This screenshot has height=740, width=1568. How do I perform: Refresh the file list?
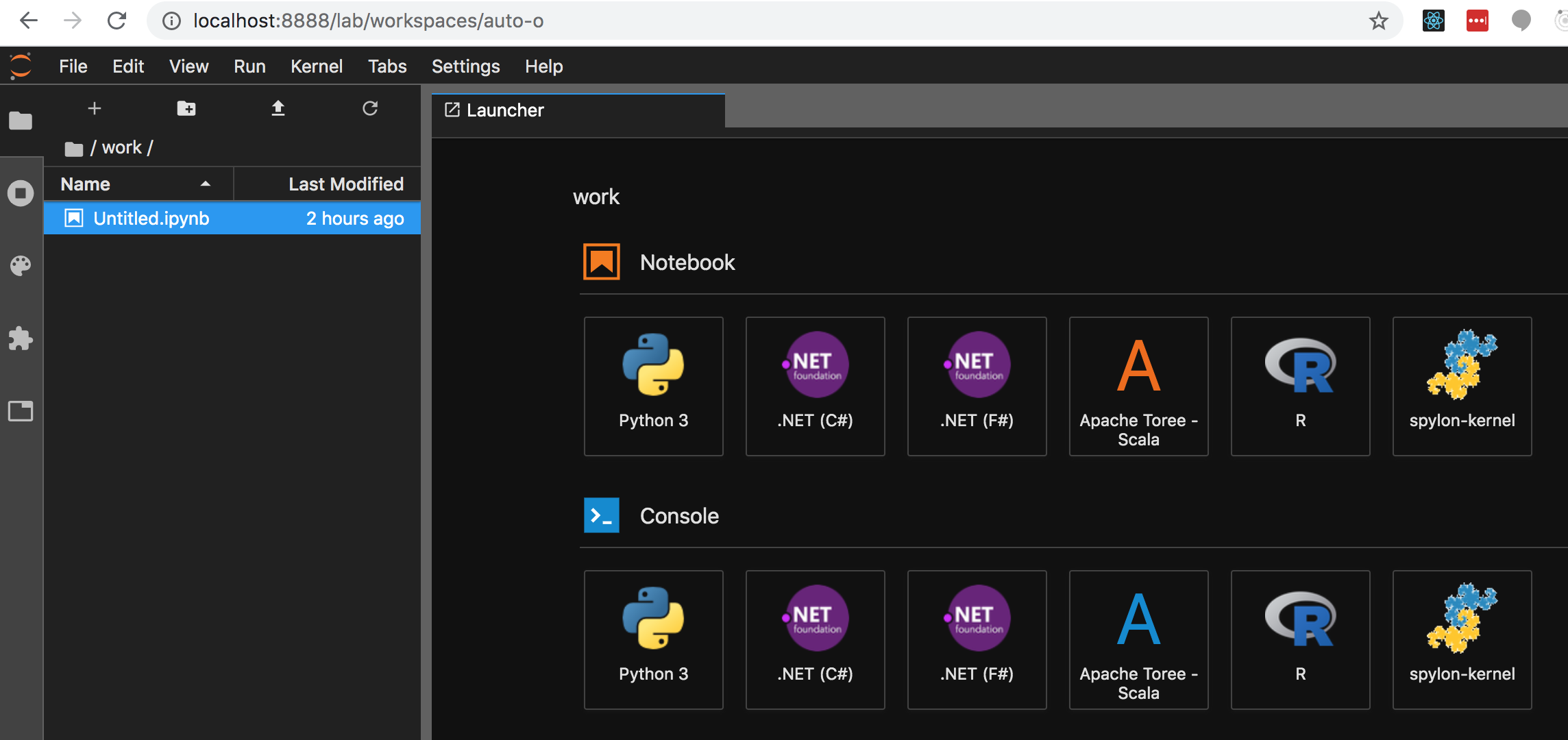[370, 108]
